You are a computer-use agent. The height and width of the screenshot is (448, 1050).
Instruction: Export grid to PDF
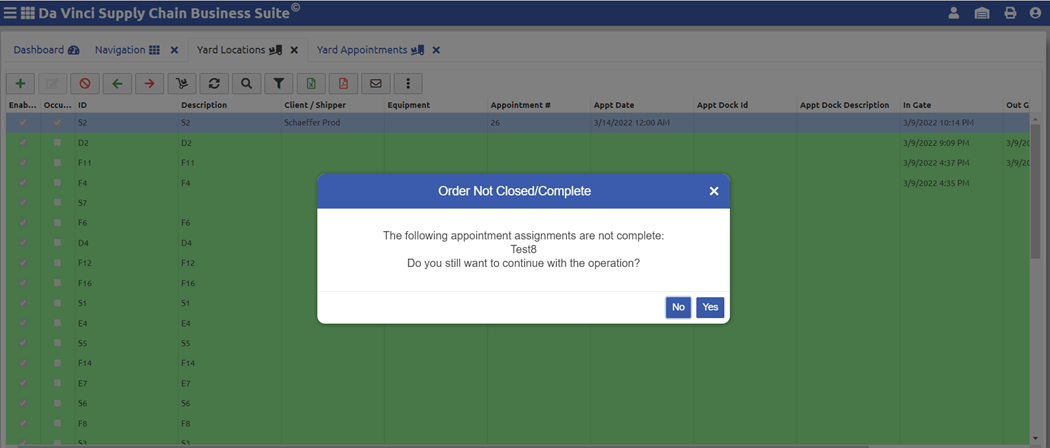pos(344,84)
